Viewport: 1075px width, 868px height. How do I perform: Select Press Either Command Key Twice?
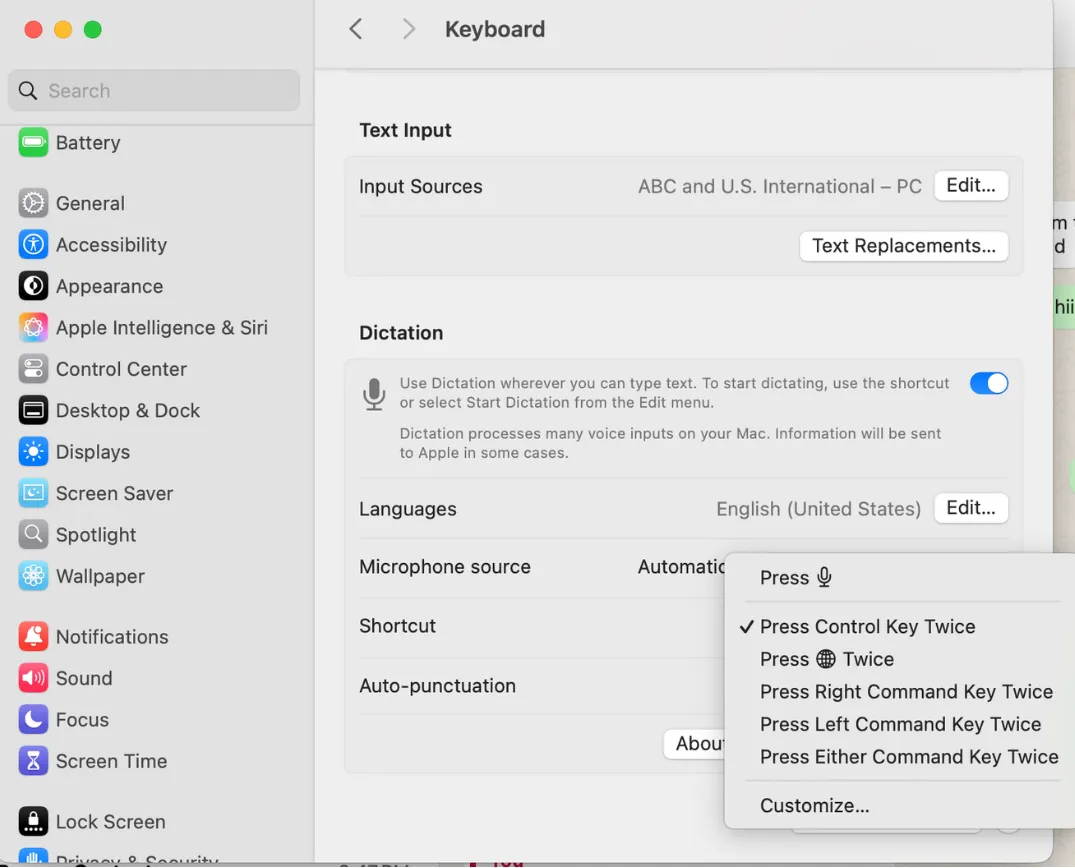tap(909, 757)
